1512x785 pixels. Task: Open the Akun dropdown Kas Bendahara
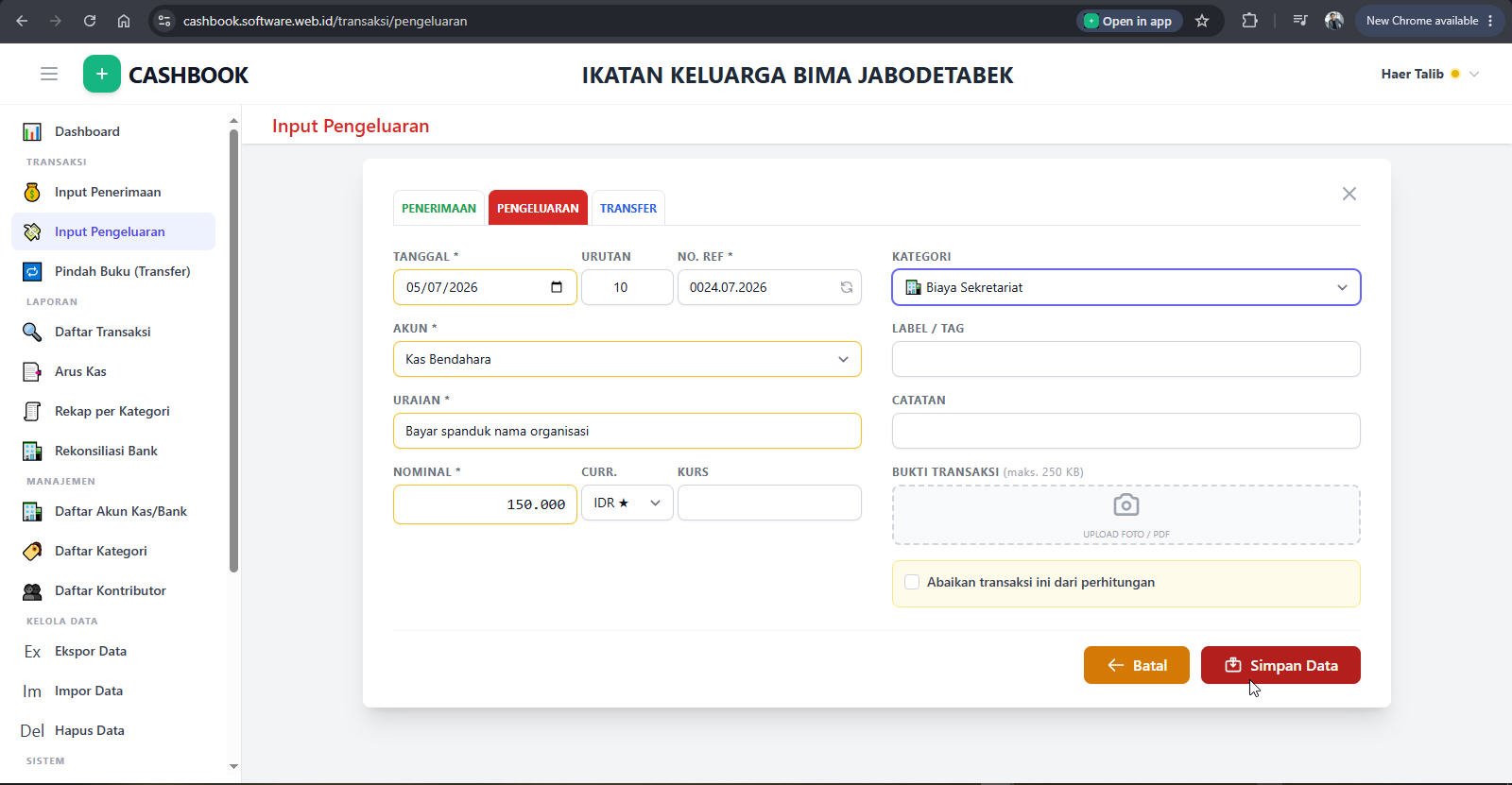pos(627,359)
